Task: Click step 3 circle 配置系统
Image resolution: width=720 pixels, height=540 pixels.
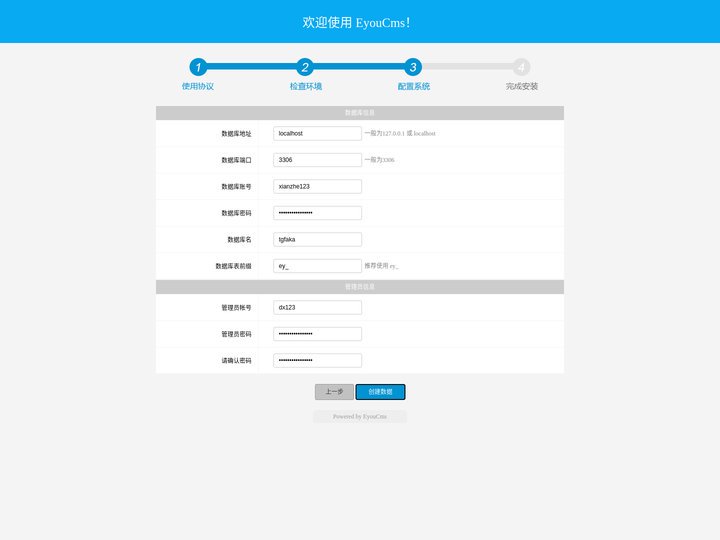Action: [x=413, y=67]
